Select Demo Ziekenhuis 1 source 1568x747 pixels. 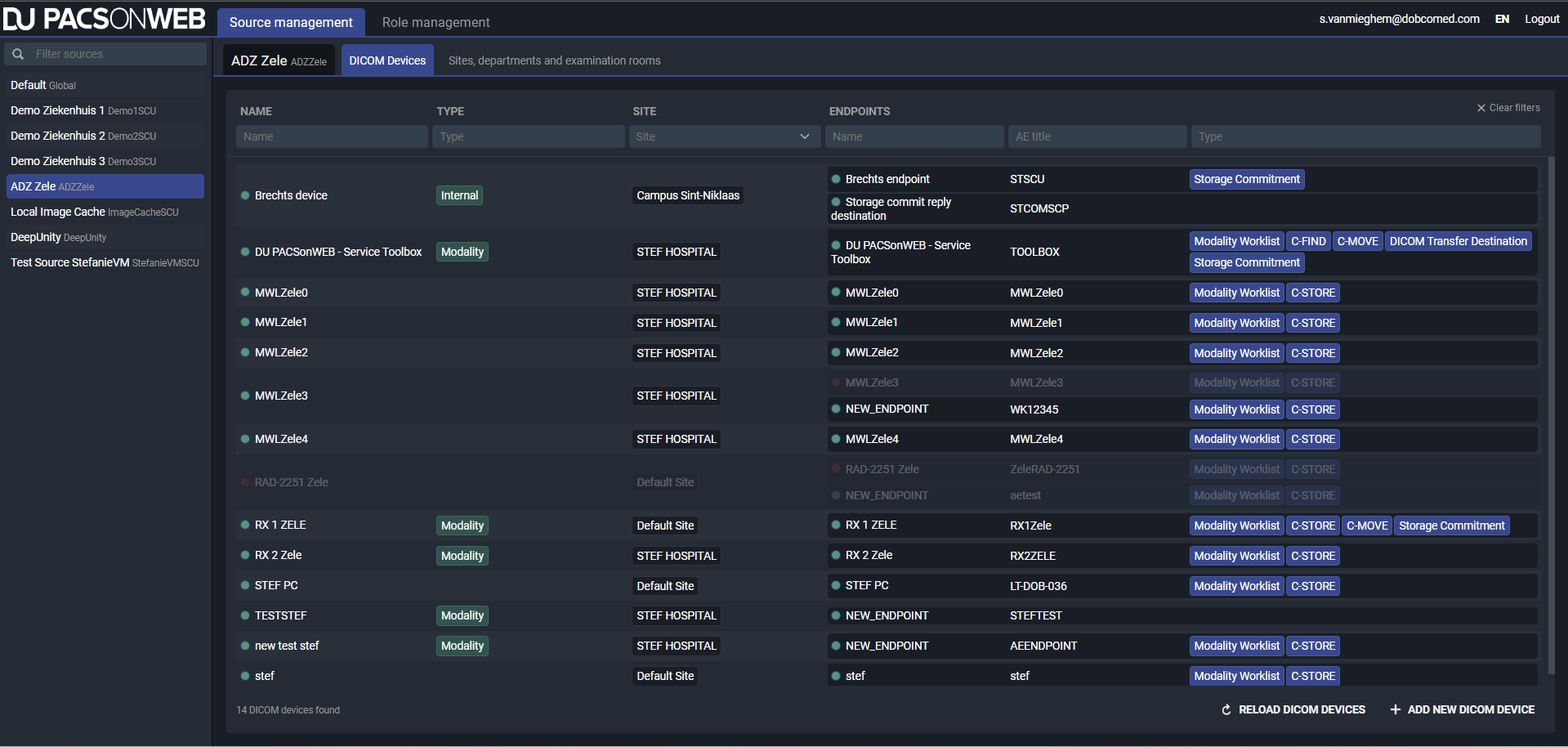105,110
